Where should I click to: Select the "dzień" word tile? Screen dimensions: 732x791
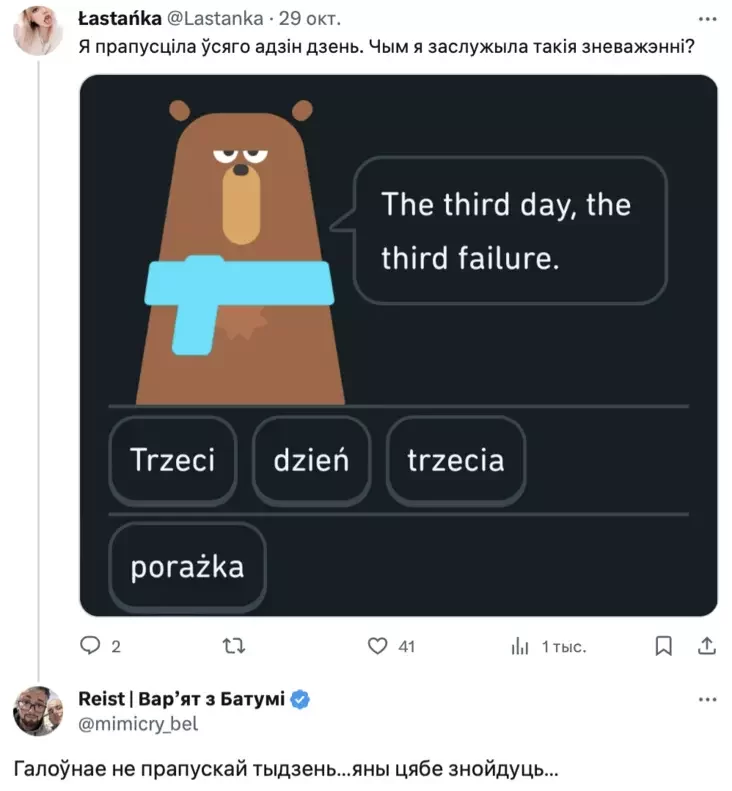point(311,460)
